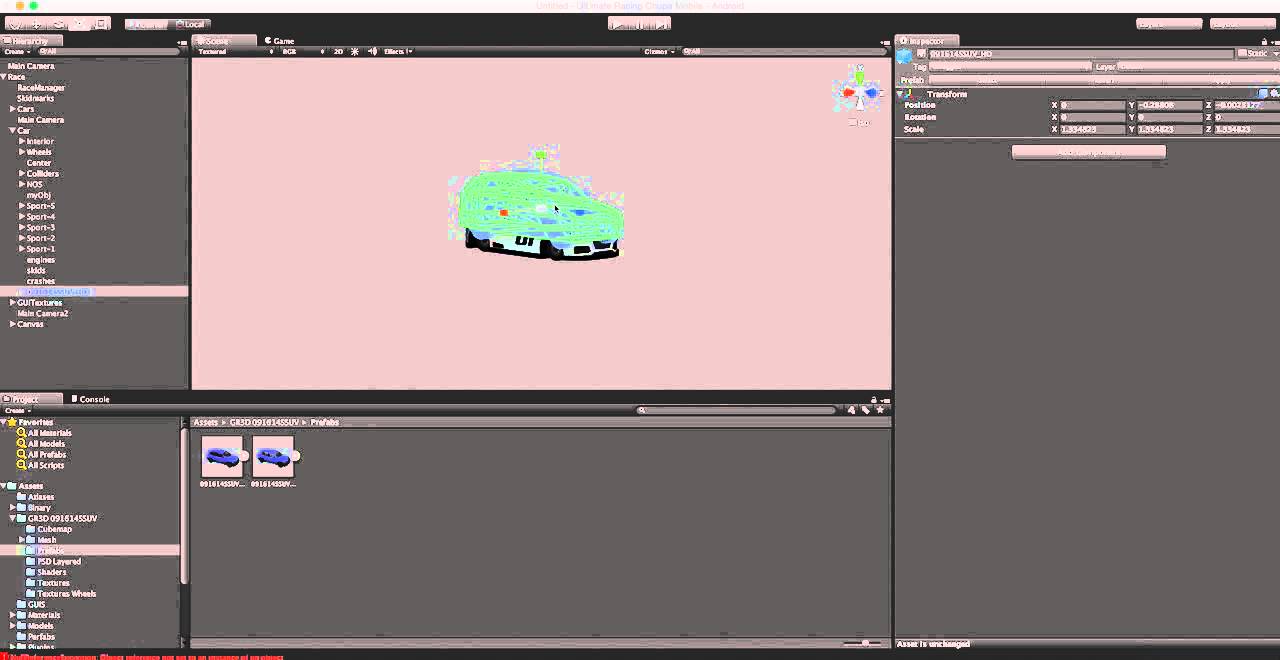Toggle 2D mode in the Scene view
Image resolution: width=1280 pixels, height=660 pixels.
(338, 51)
